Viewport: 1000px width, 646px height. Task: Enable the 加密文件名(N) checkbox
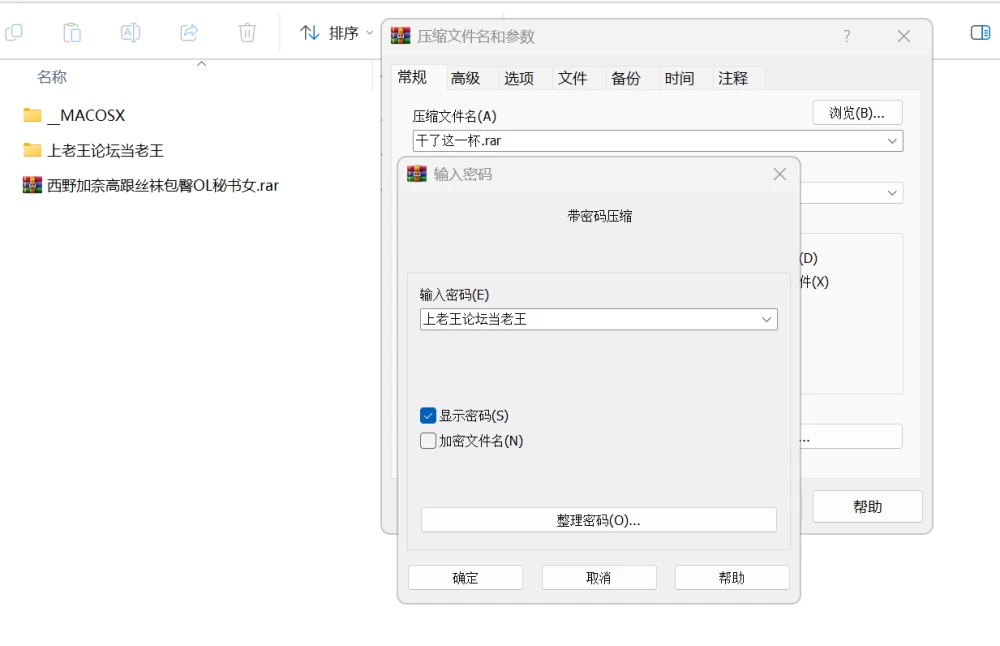tap(428, 441)
